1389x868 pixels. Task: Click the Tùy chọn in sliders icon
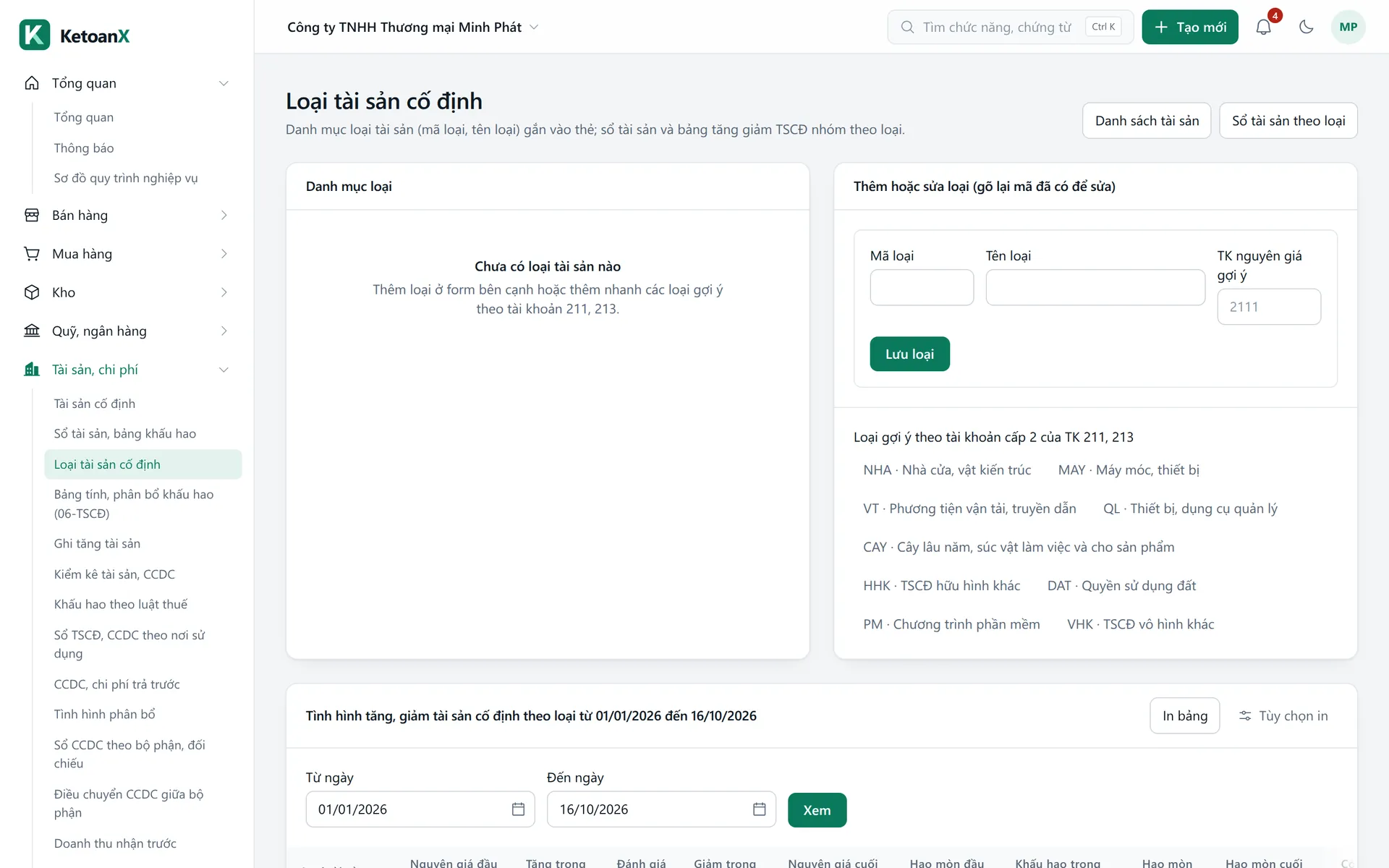(1245, 716)
